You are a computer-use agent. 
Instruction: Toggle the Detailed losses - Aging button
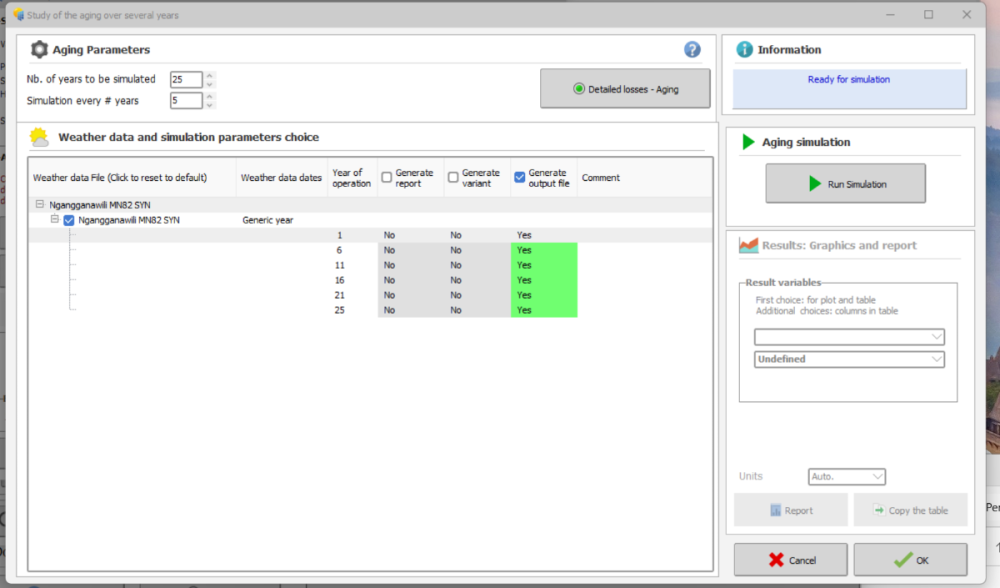pos(625,89)
